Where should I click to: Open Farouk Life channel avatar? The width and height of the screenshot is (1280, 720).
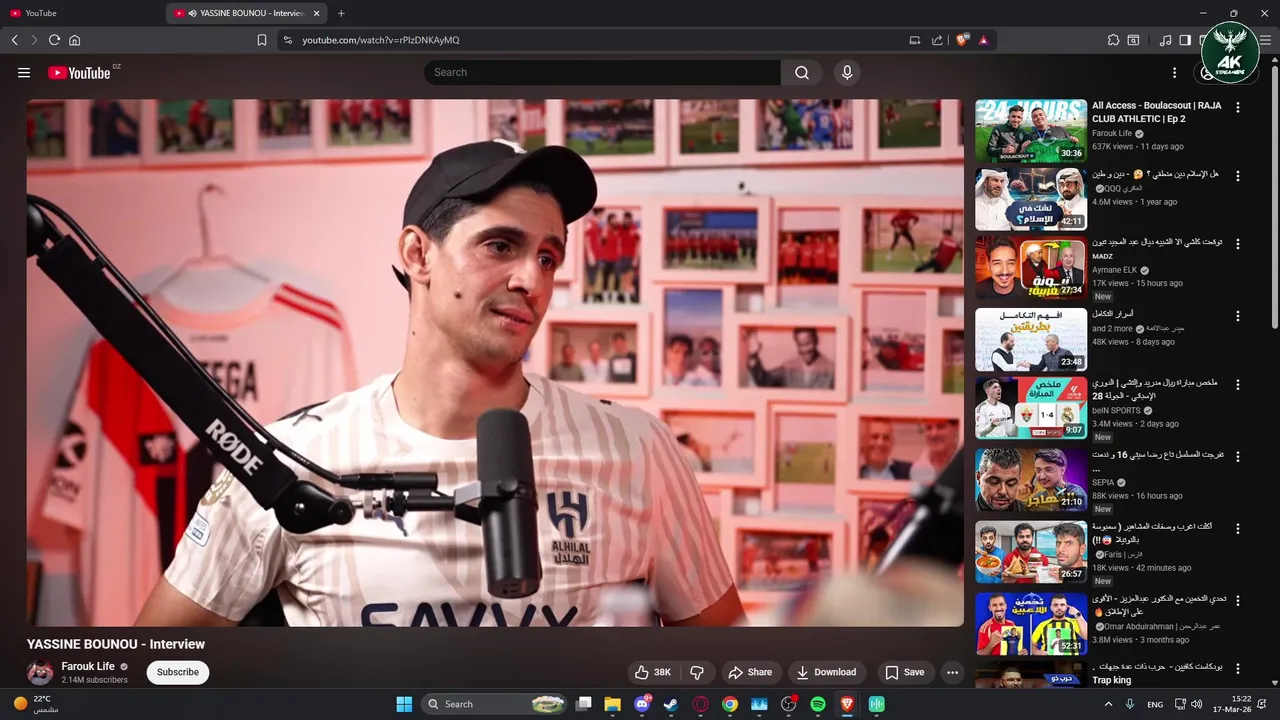(40, 672)
